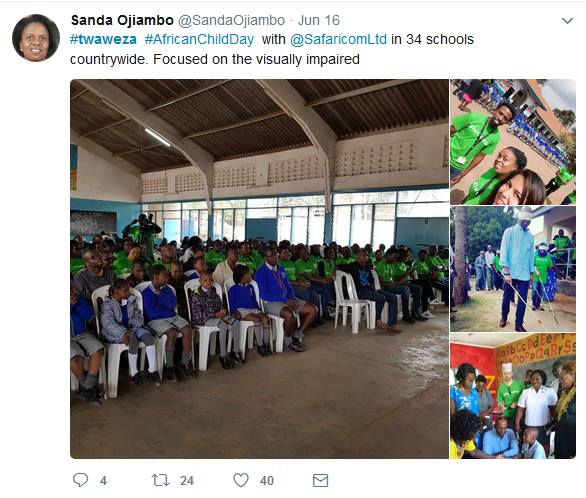Click the reply count 4
586x498 pixels.
(103, 480)
